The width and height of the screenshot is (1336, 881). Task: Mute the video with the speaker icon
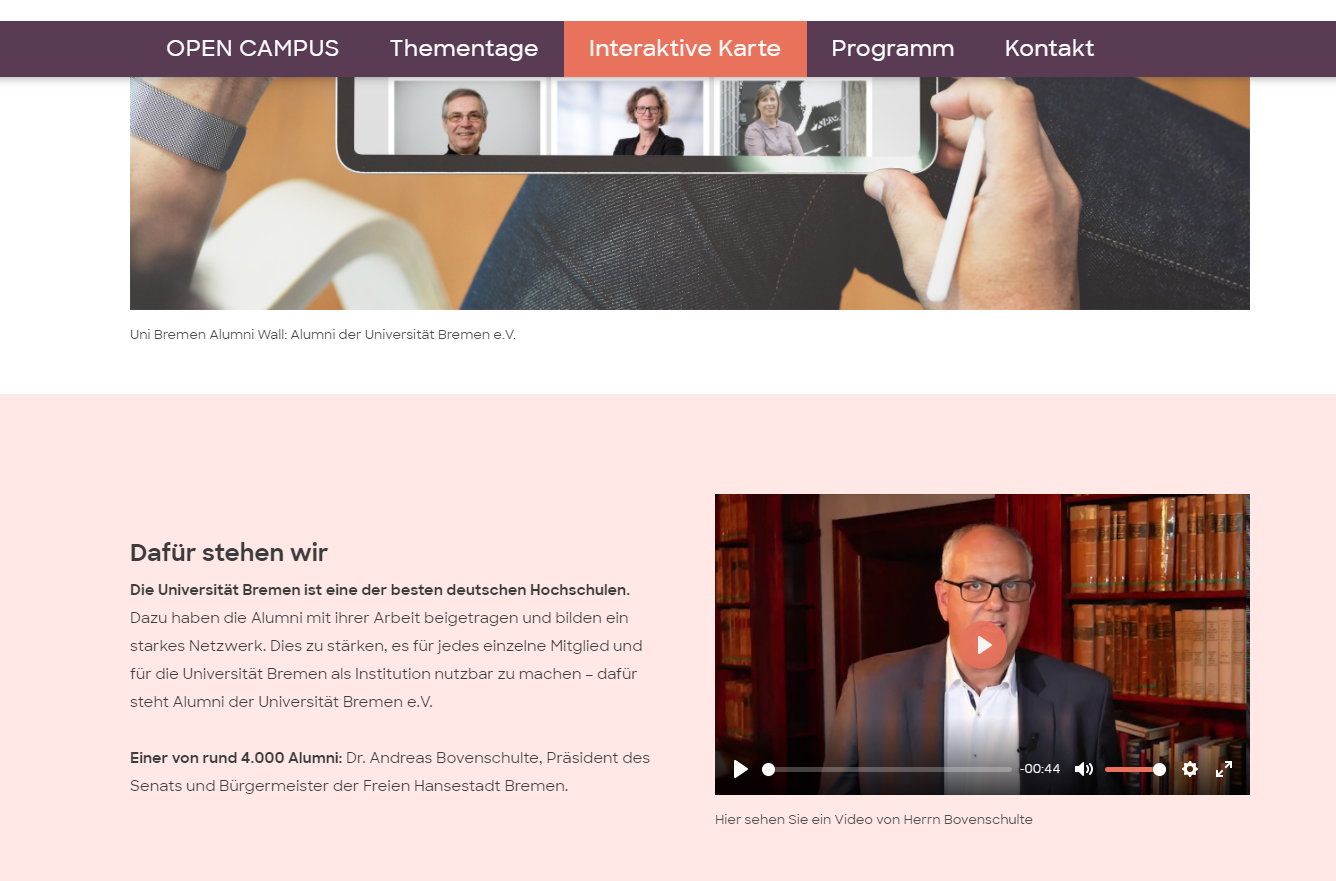(x=1084, y=769)
